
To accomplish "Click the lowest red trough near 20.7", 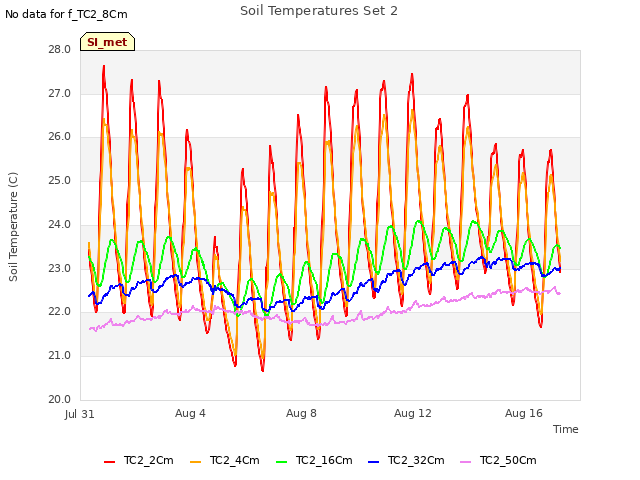I will point(262,371).
